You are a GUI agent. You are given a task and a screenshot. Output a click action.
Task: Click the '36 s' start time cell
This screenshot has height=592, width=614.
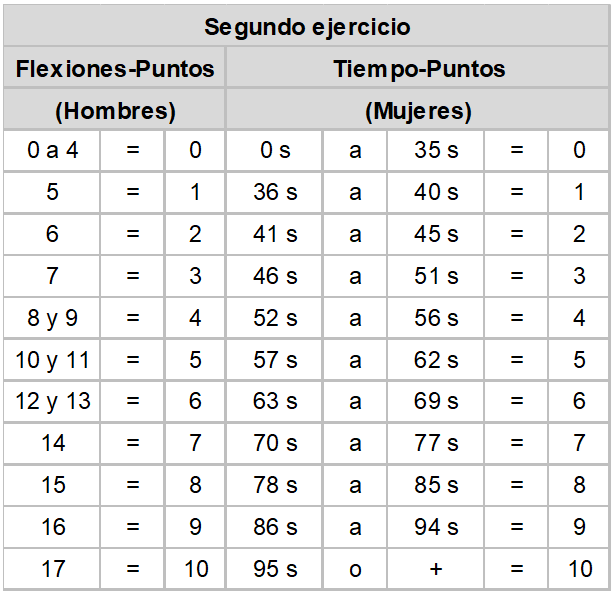(x=274, y=192)
